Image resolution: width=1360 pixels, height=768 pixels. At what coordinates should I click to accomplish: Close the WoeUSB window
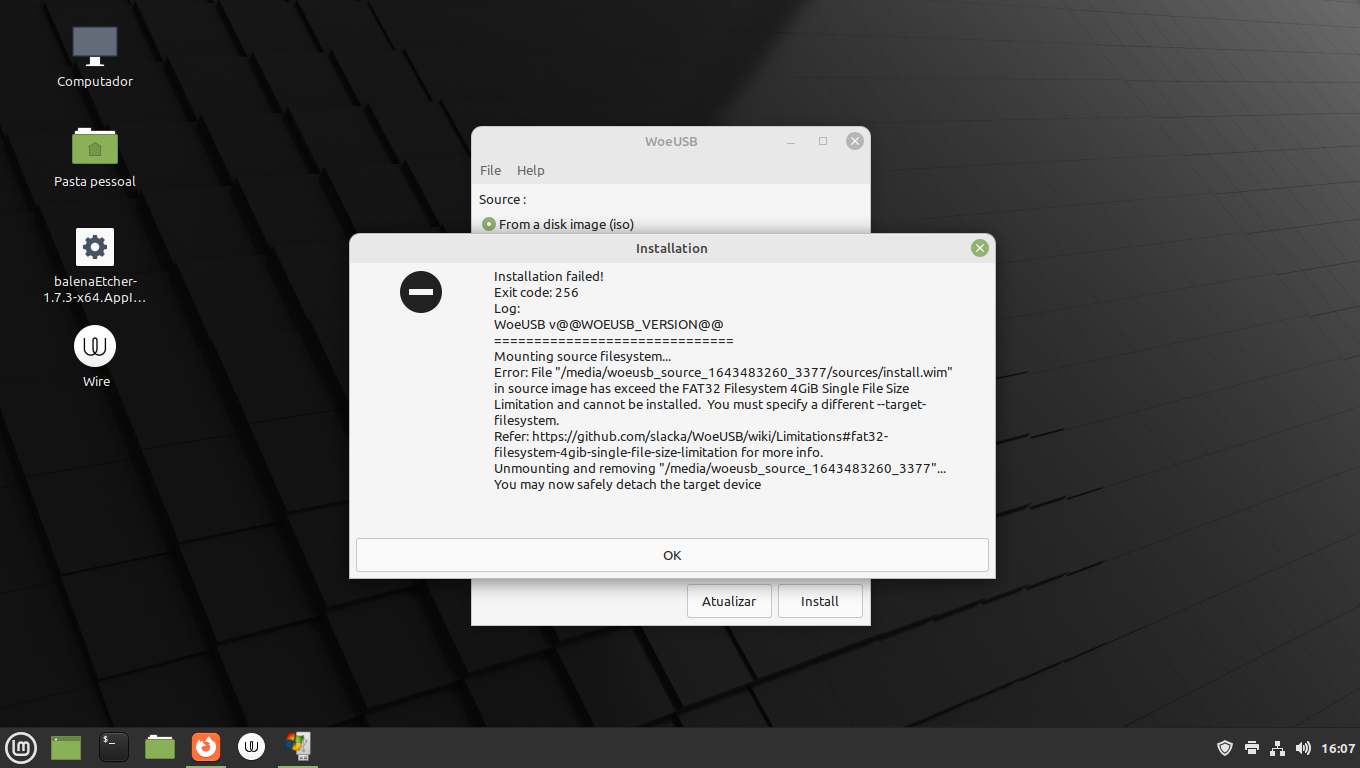point(855,141)
